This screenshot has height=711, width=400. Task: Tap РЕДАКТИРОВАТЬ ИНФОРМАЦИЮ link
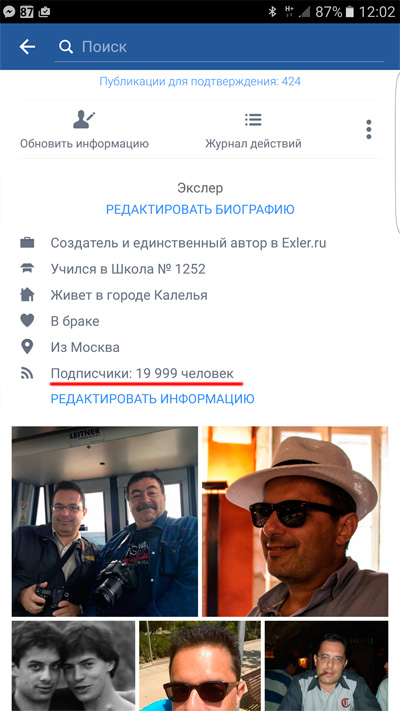[152, 399]
